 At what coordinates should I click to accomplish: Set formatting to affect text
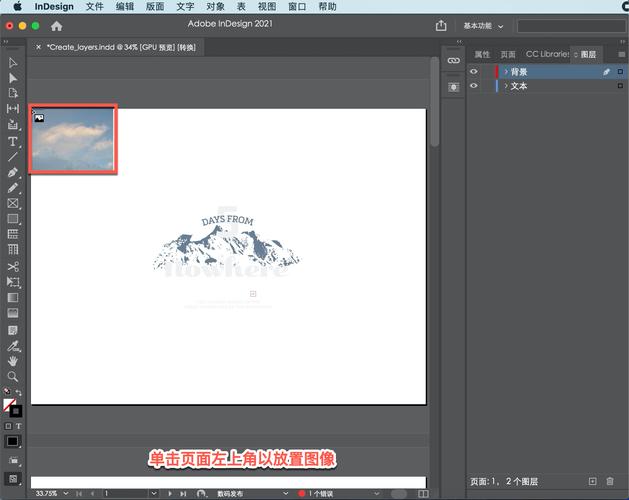tap(18, 426)
